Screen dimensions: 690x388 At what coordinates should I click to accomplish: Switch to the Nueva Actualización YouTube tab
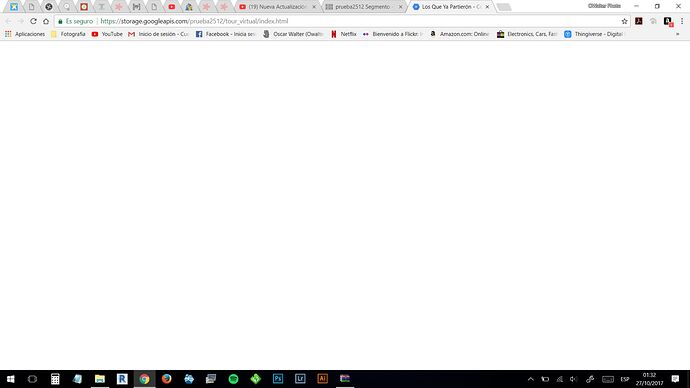coord(277,7)
